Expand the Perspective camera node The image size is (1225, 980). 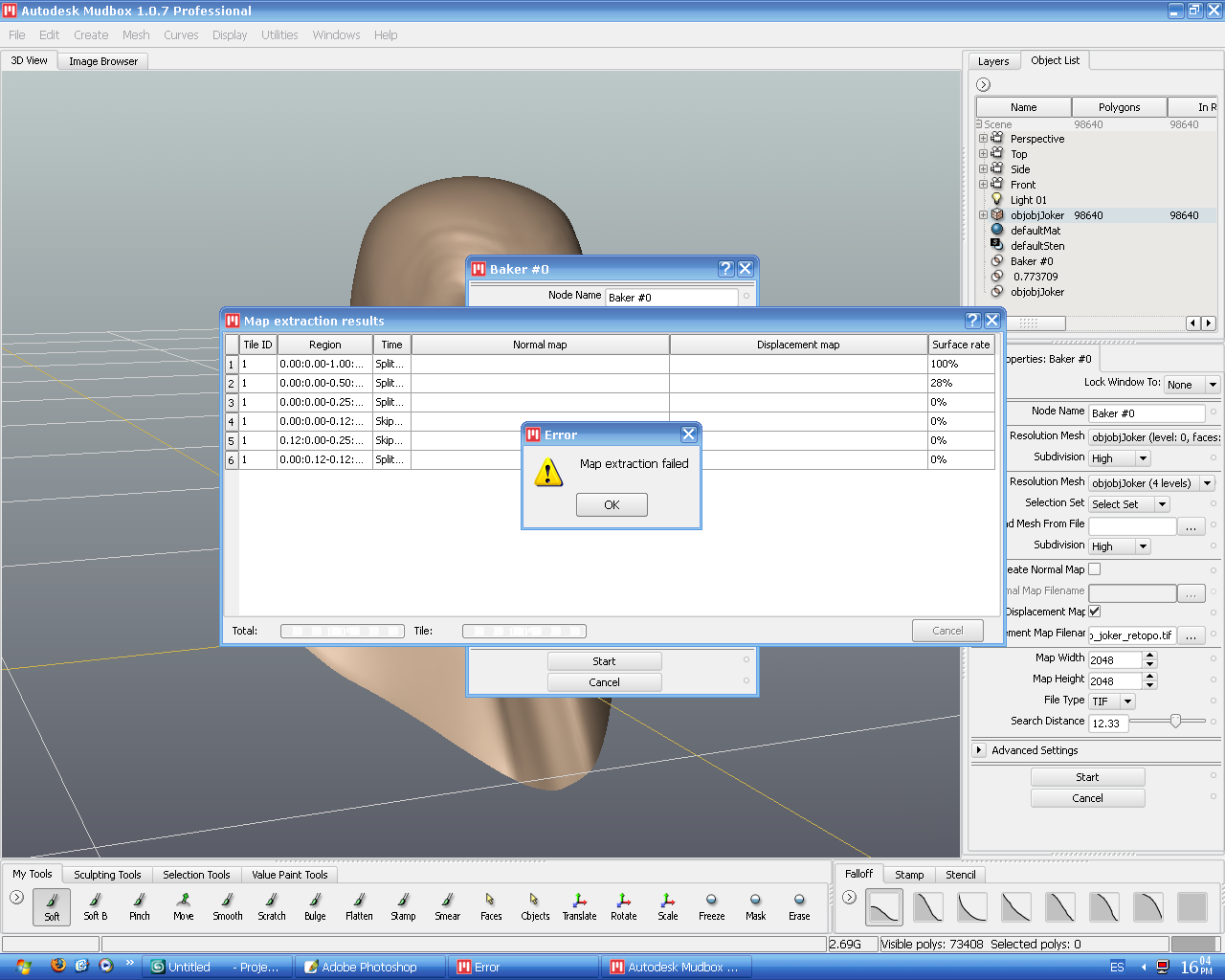coord(983,139)
